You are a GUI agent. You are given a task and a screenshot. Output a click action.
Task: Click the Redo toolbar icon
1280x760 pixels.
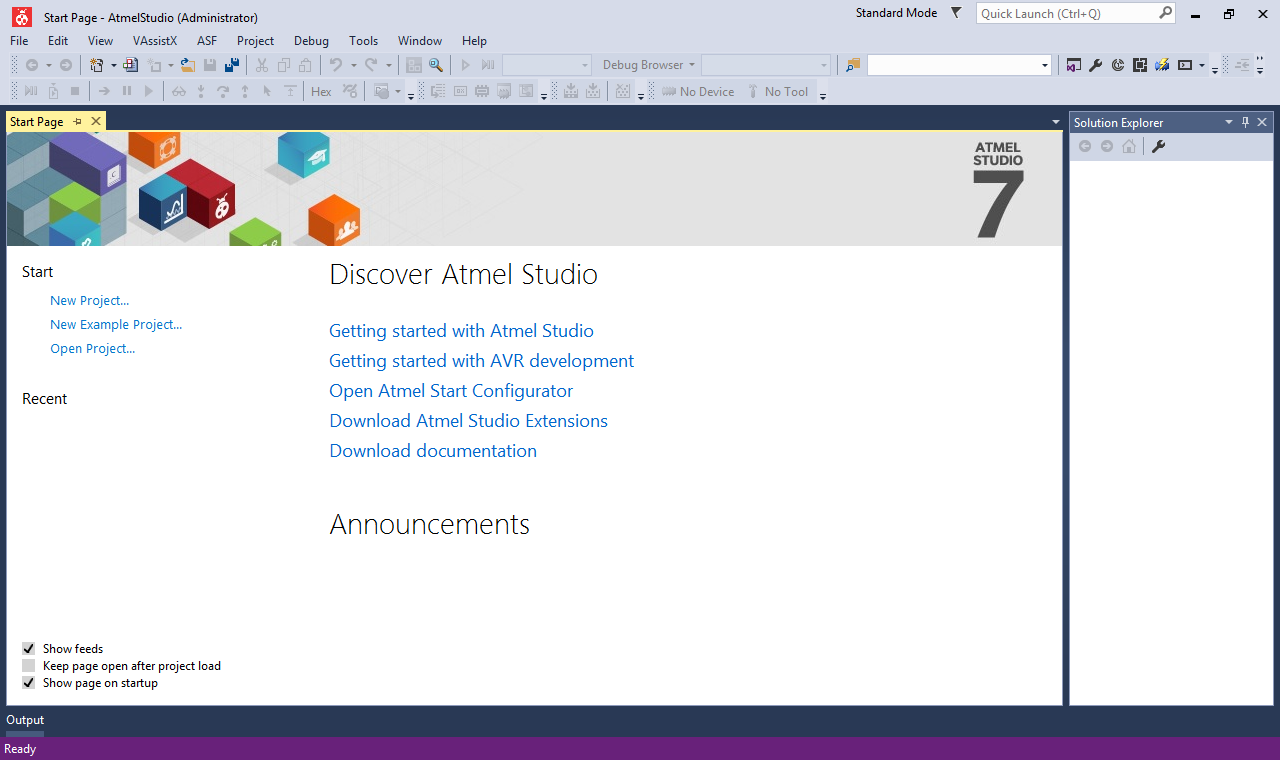[371, 65]
